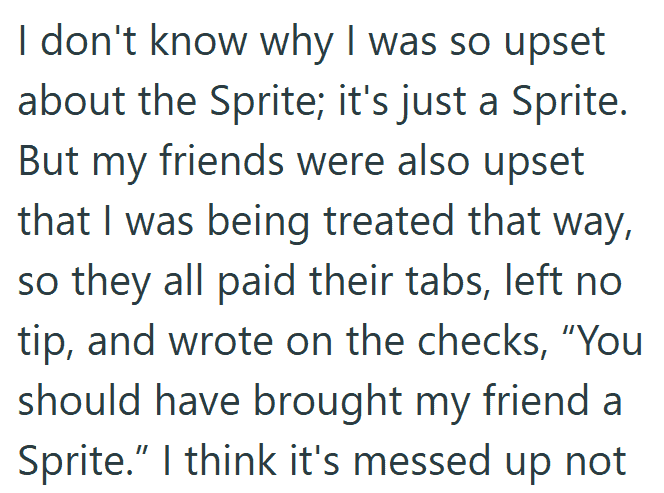
Task: Click the word "But" starting the third line
Action: pyautogui.click(x=48, y=161)
